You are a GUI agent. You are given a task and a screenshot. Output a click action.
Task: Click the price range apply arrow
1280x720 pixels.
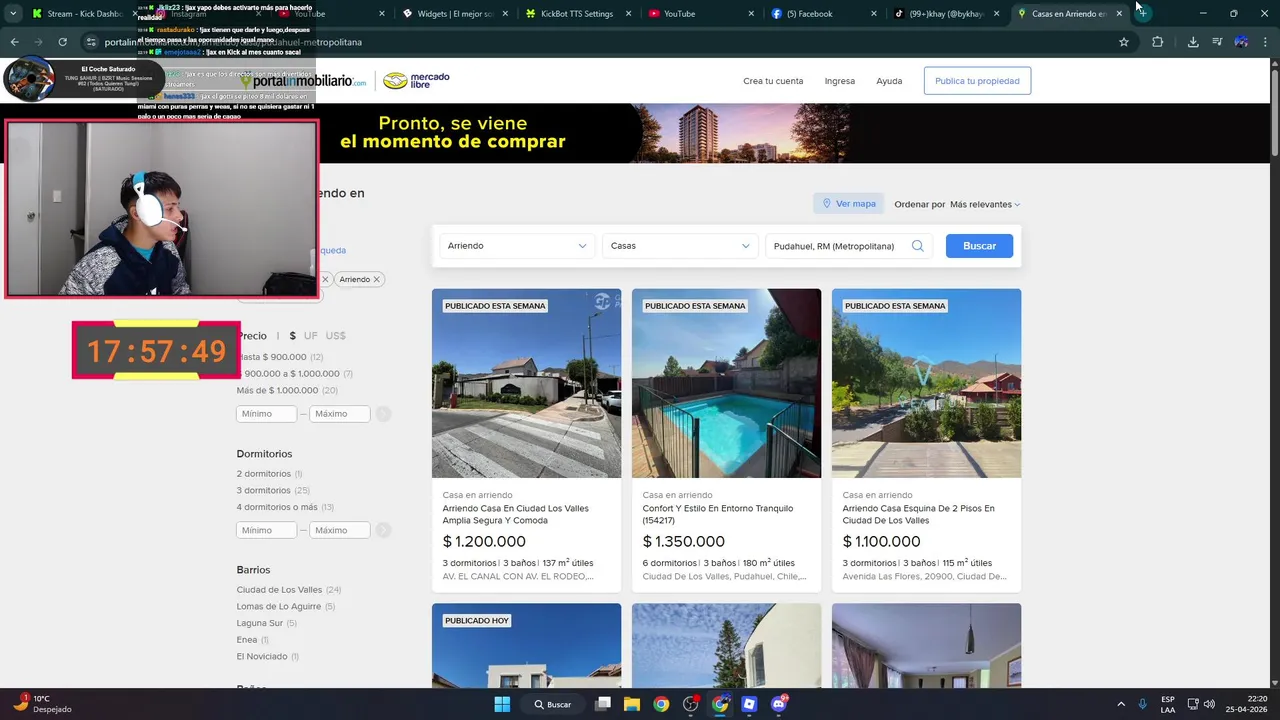pyautogui.click(x=383, y=414)
